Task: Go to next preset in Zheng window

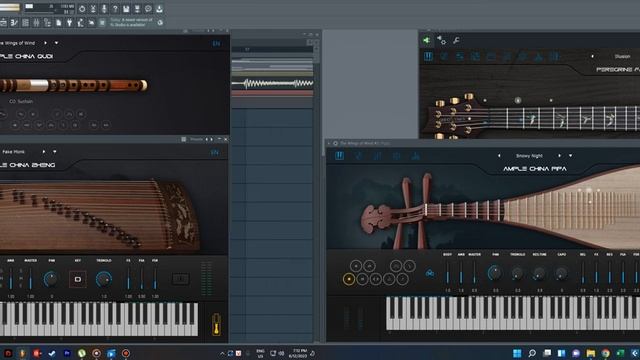Action: 44,152
